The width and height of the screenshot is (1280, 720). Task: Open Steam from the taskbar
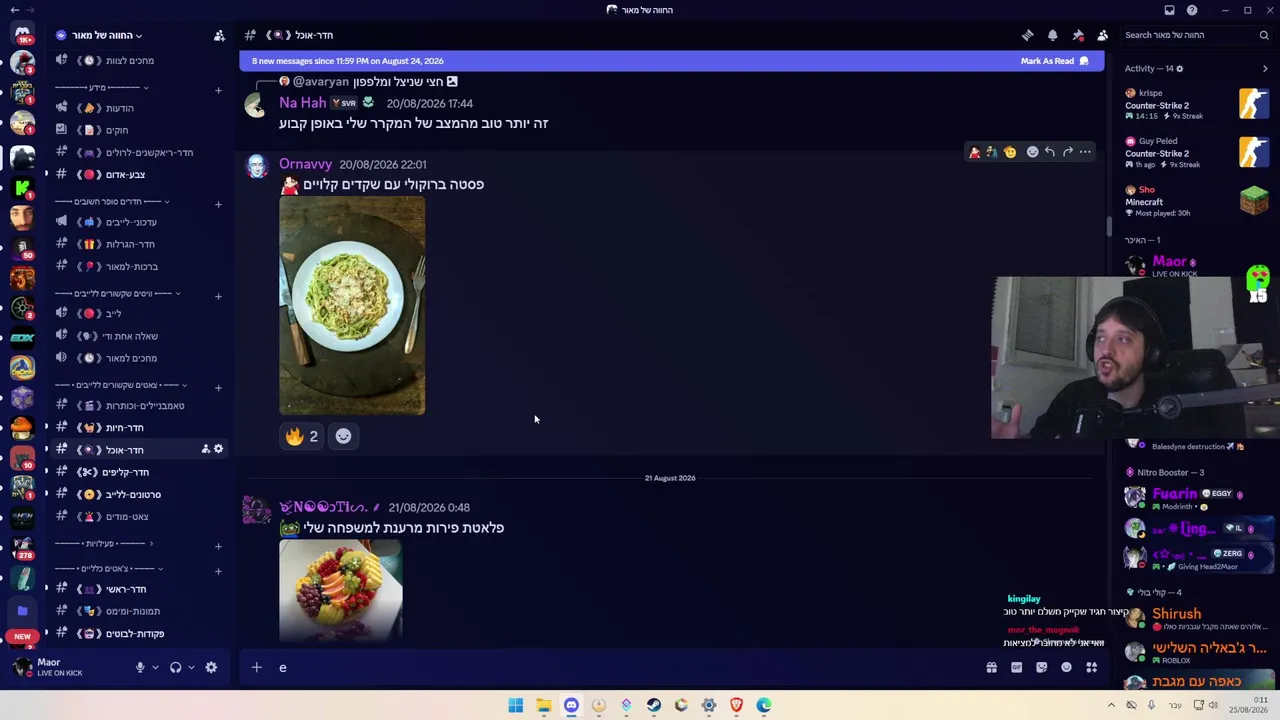tap(654, 705)
